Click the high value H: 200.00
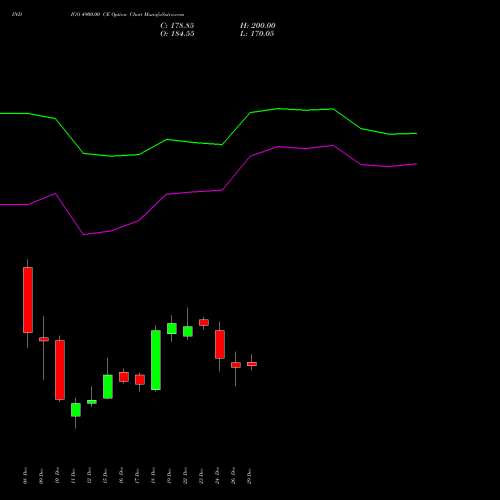Viewport: 500px width, 500px height. click(257, 26)
